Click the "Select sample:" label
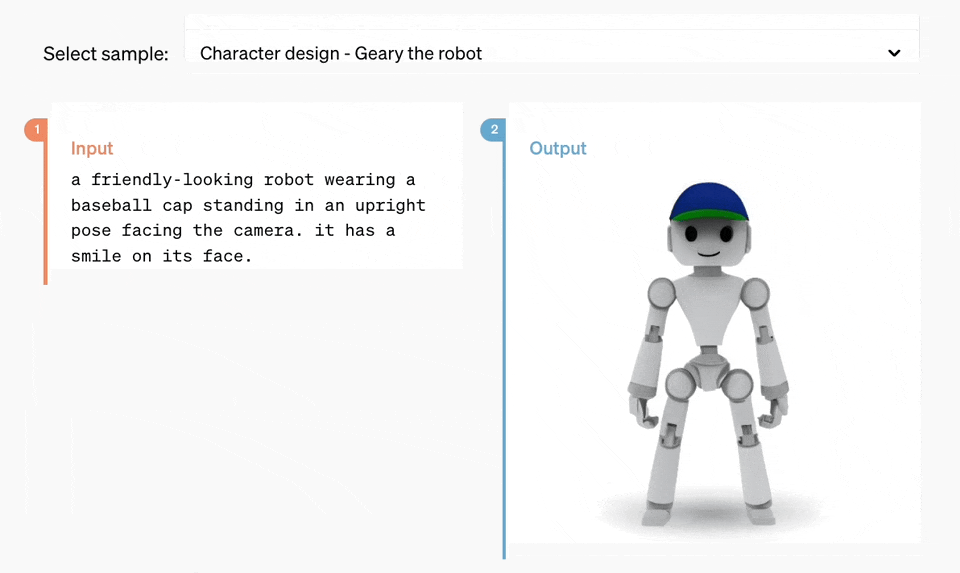The width and height of the screenshot is (960, 573). pyautogui.click(x=106, y=54)
